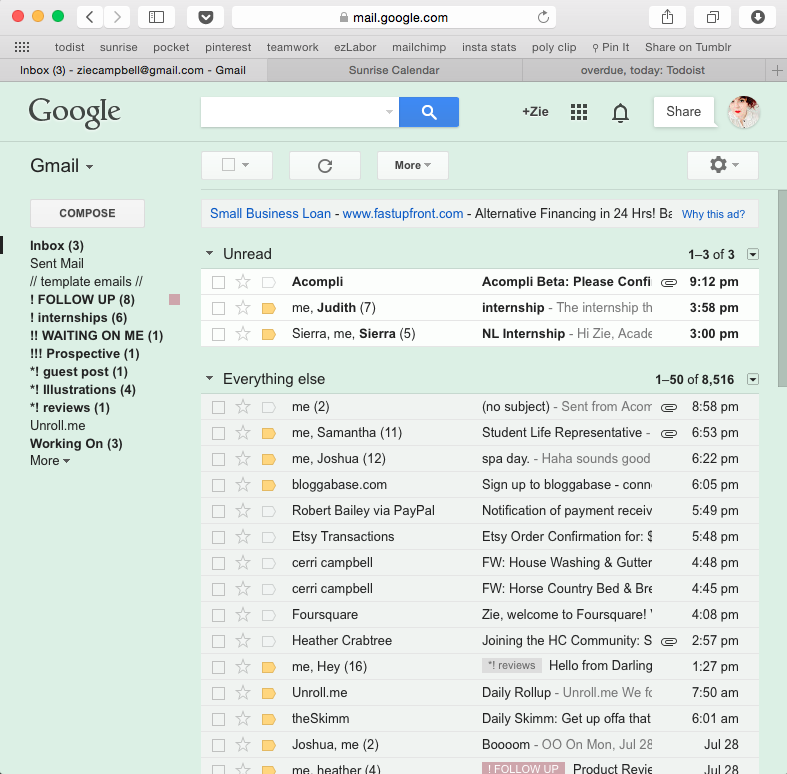Click Why this ad? link

click(x=713, y=214)
